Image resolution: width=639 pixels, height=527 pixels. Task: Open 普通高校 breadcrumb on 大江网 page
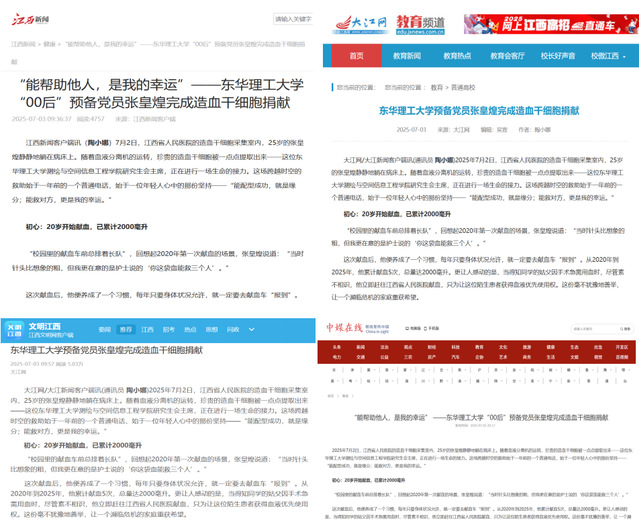coord(463,87)
